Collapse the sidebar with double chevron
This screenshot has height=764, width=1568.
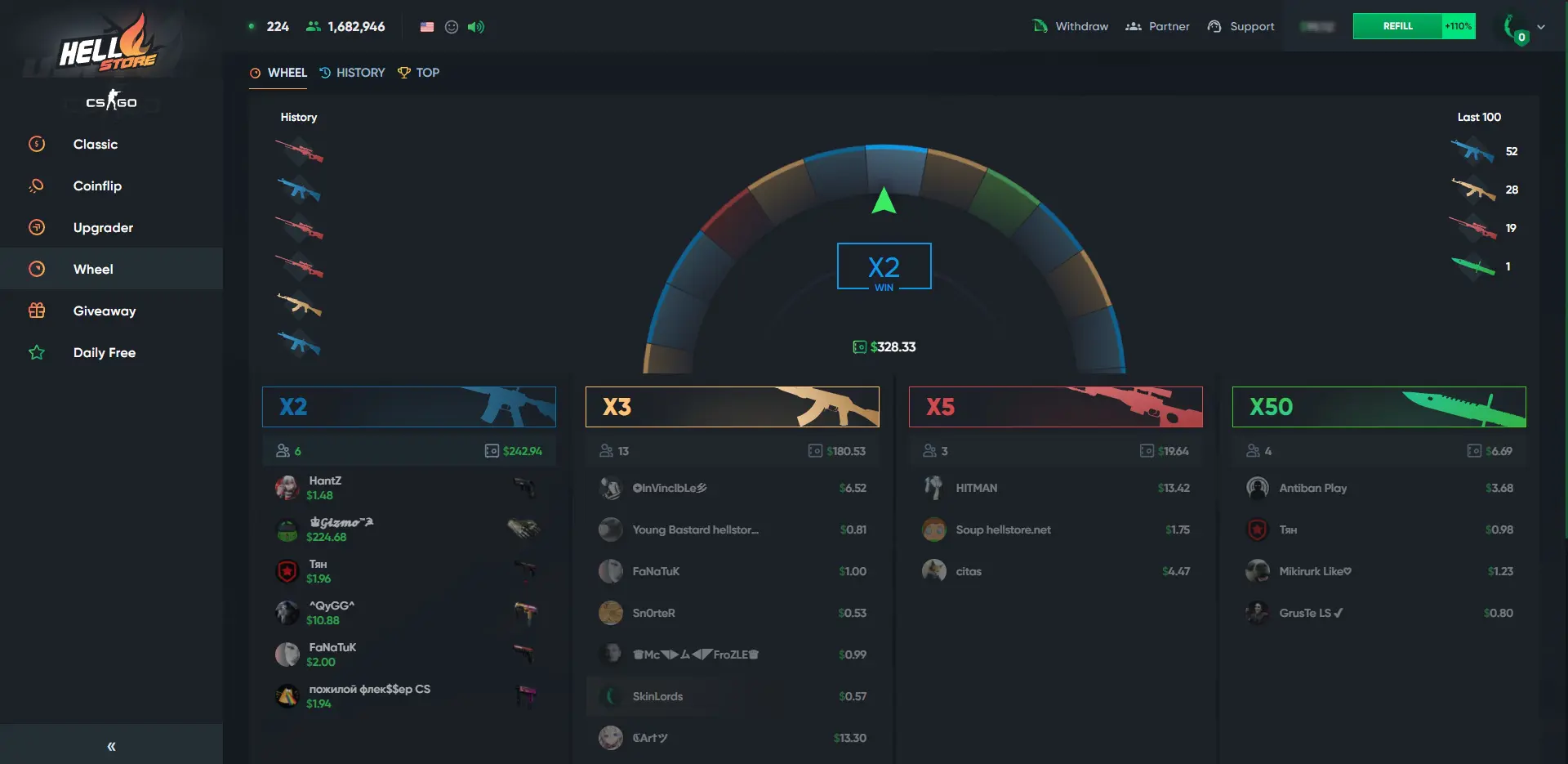[111, 746]
